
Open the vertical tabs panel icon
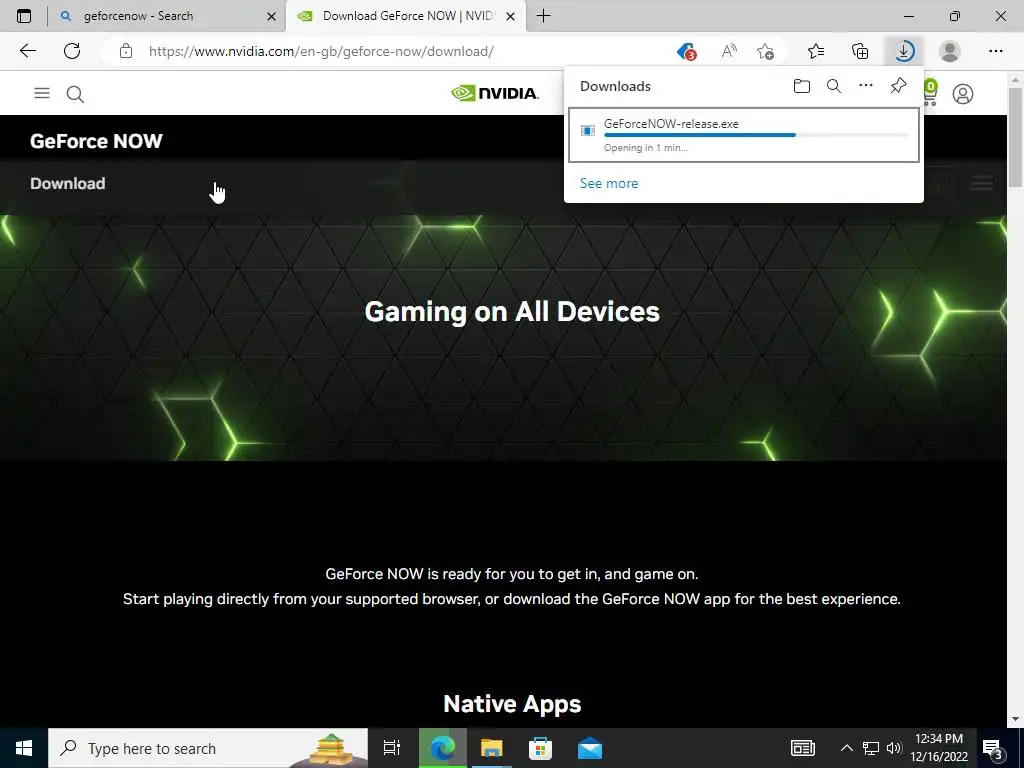(x=24, y=16)
